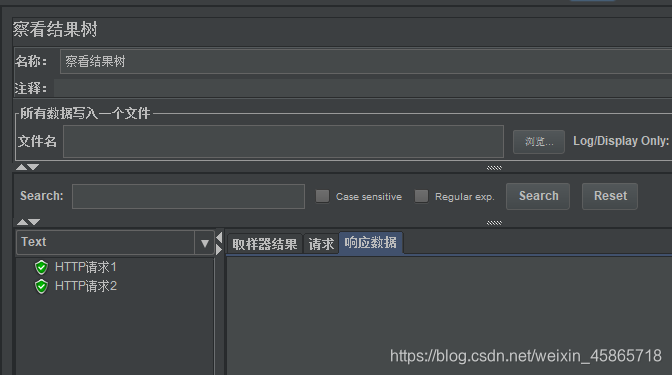Screen dimensions: 672x375
Task: Click the 浏览... browse button
Action: tap(539, 142)
